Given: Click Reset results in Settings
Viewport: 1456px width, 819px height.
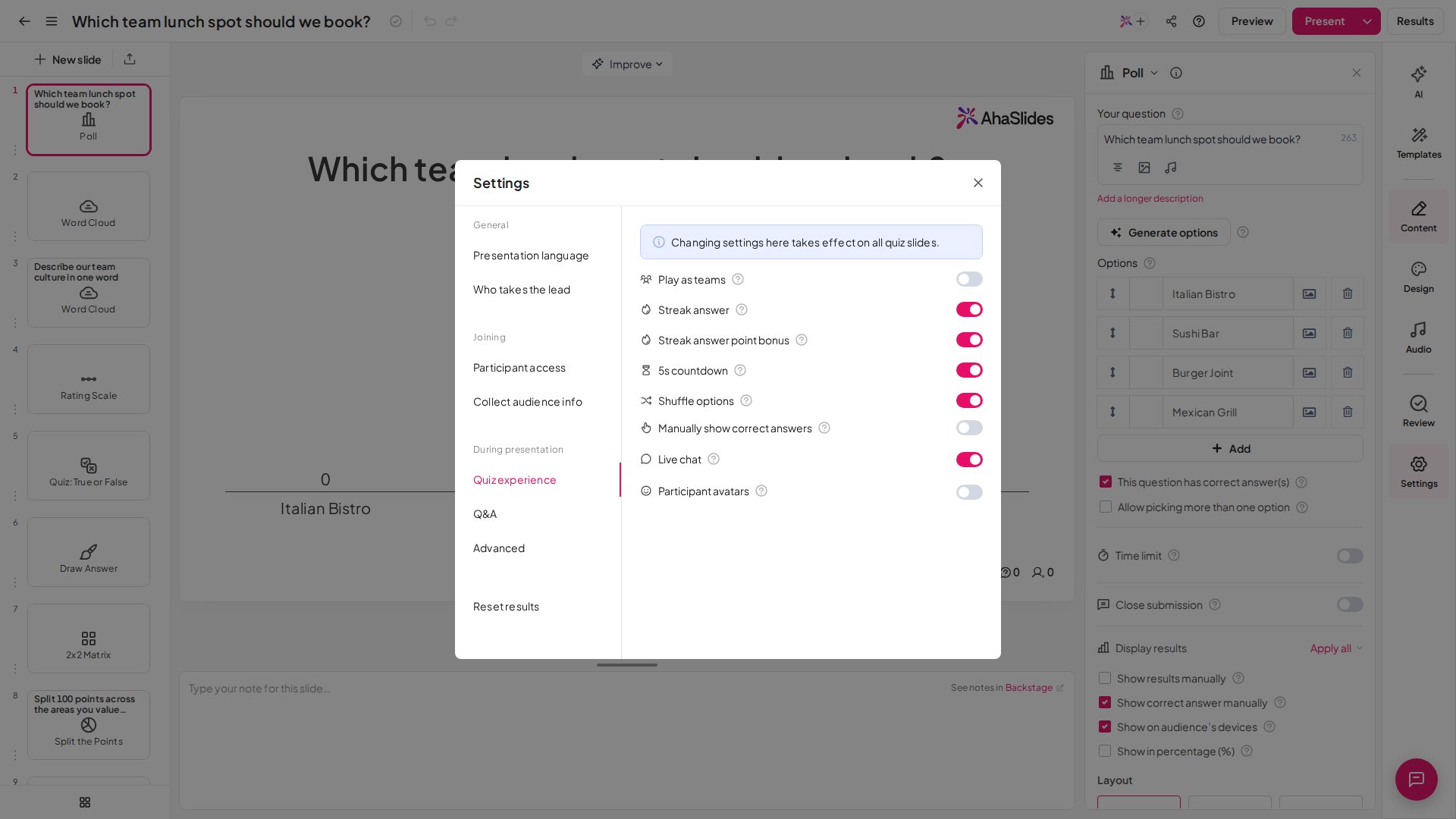Looking at the screenshot, I should click(x=506, y=607).
